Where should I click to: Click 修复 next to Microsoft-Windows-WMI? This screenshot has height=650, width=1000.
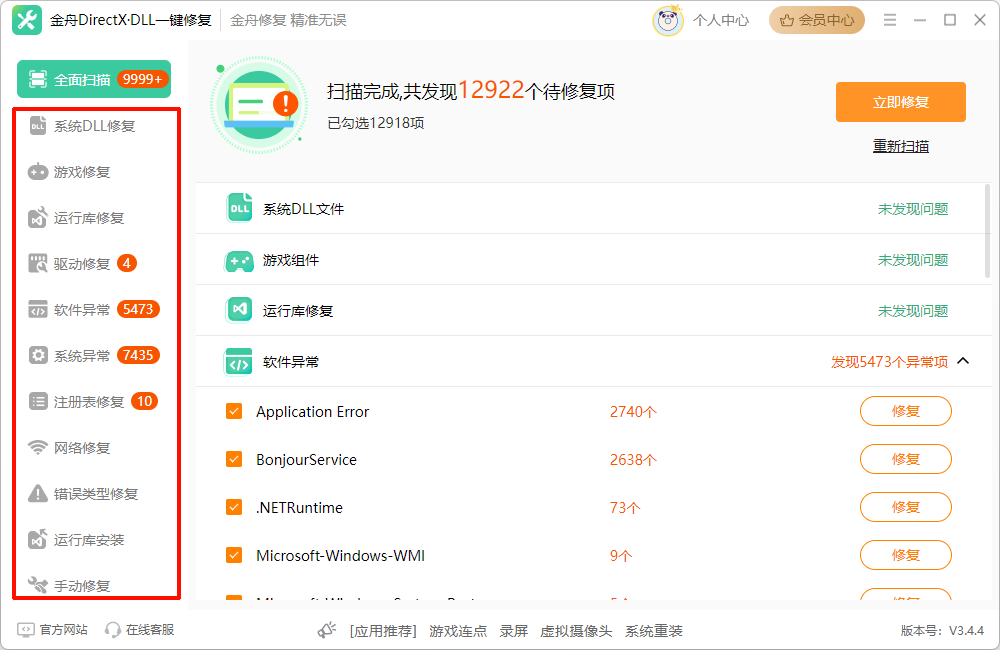click(x=905, y=555)
